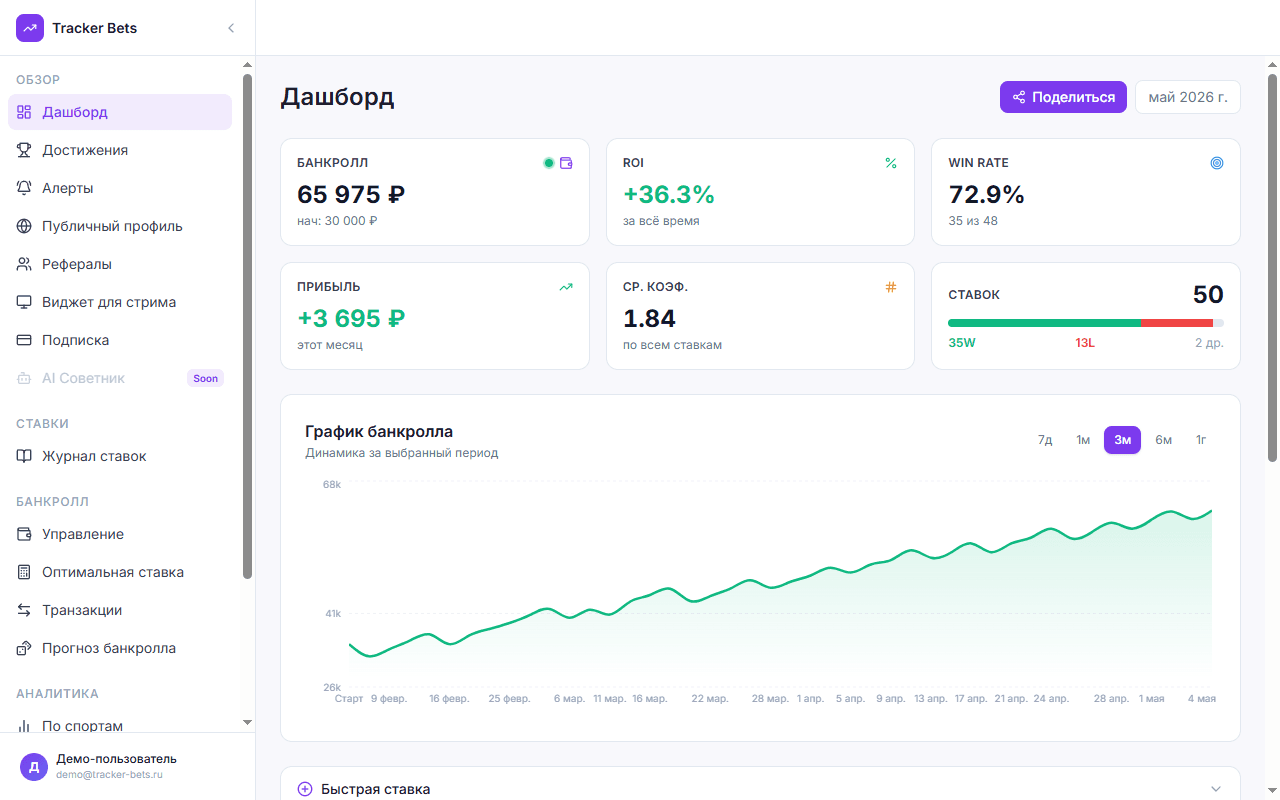The image size is (1280, 800).
Task: Click the wallet icon next to Управление
Action: (x=24, y=534)
